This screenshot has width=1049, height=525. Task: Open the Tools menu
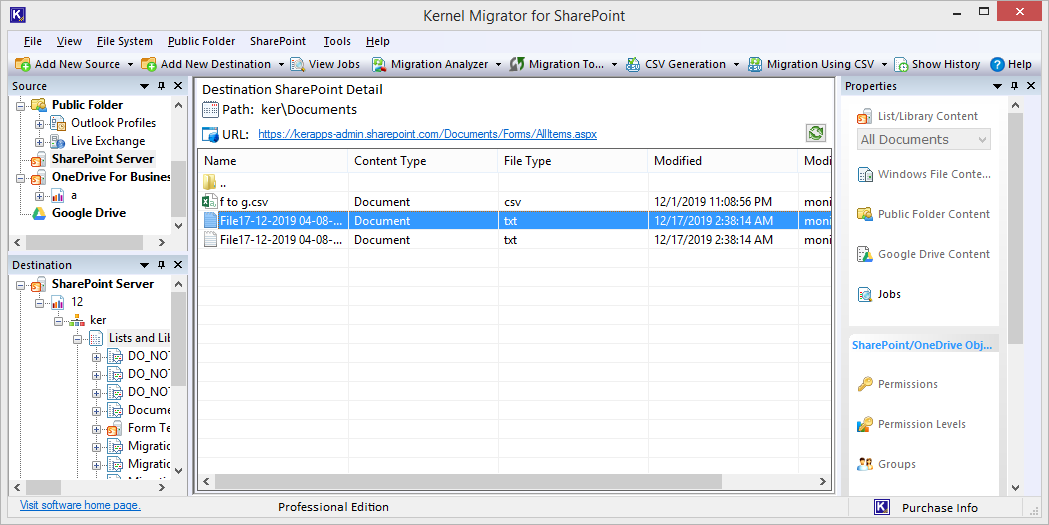click(x=337, y=41)
